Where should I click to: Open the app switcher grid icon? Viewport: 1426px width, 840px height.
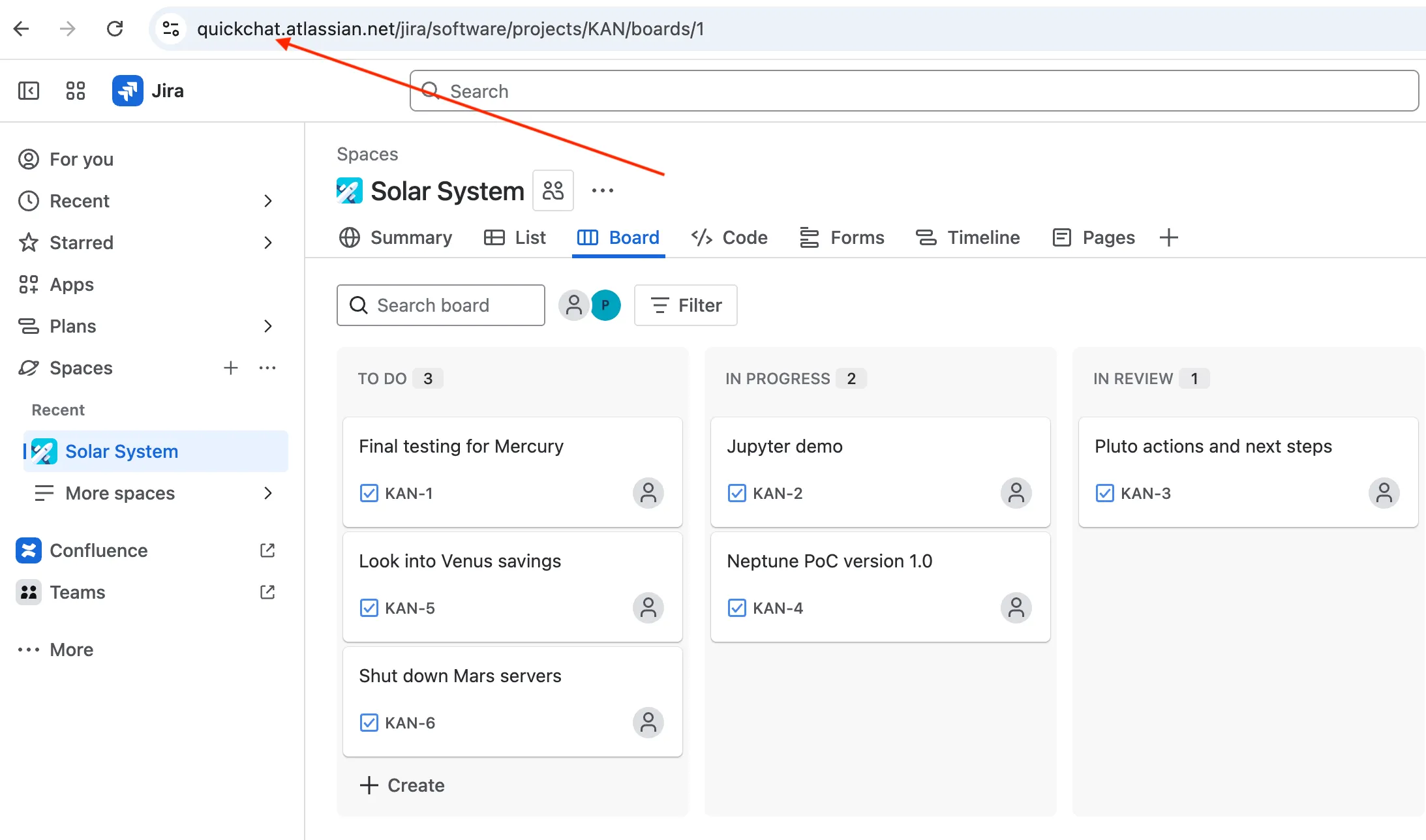pyautogui.click(x=76, y=91)
